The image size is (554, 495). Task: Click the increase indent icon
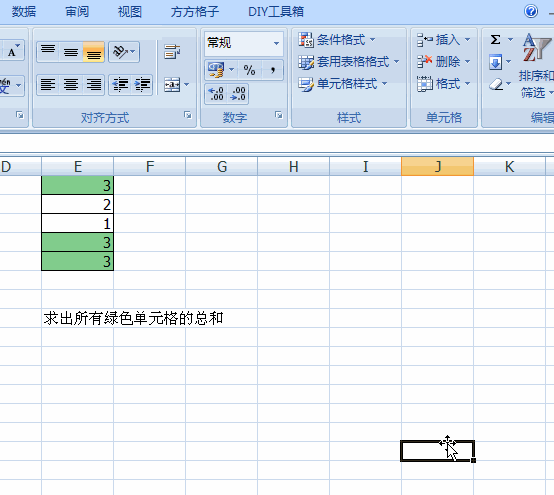pyautogui.click(x=142, y=85)
